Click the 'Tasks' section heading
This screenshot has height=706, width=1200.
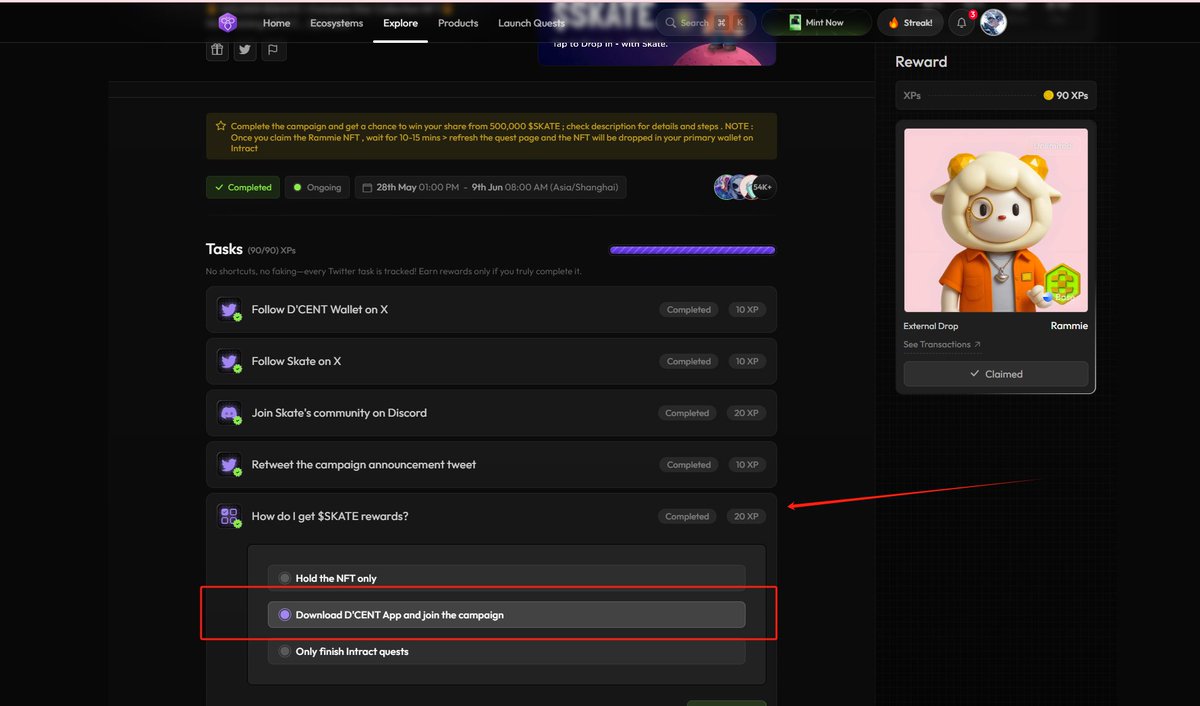[x=224, y=249]
